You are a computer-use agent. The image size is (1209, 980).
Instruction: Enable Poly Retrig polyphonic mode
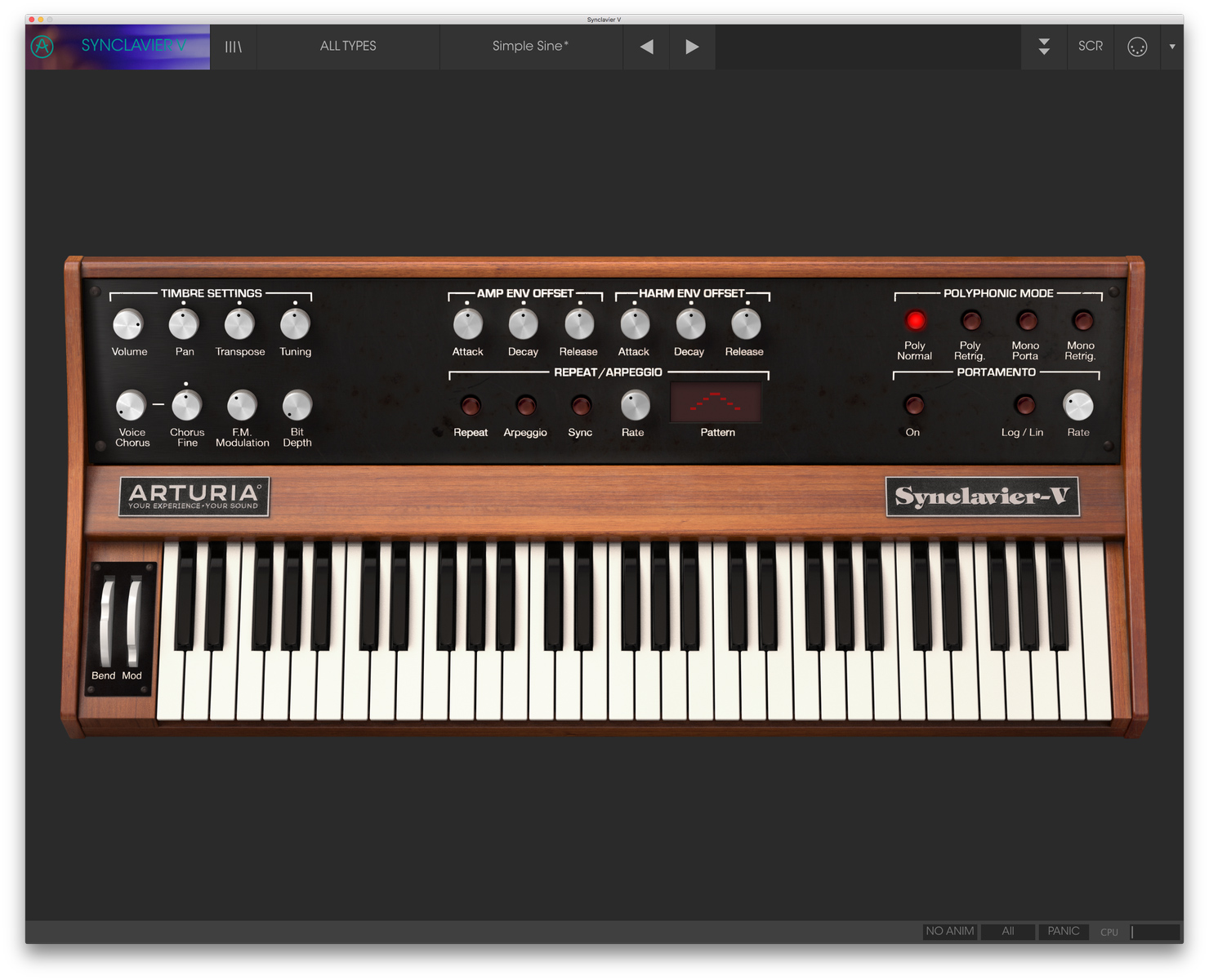coord(970,319)
